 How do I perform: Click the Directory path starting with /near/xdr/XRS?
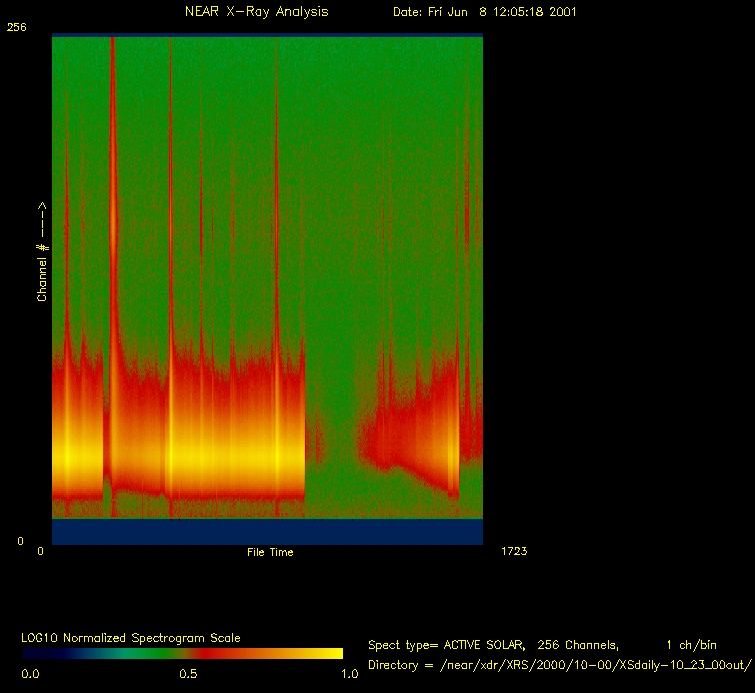pyautogui.click(x=600, y=665)
